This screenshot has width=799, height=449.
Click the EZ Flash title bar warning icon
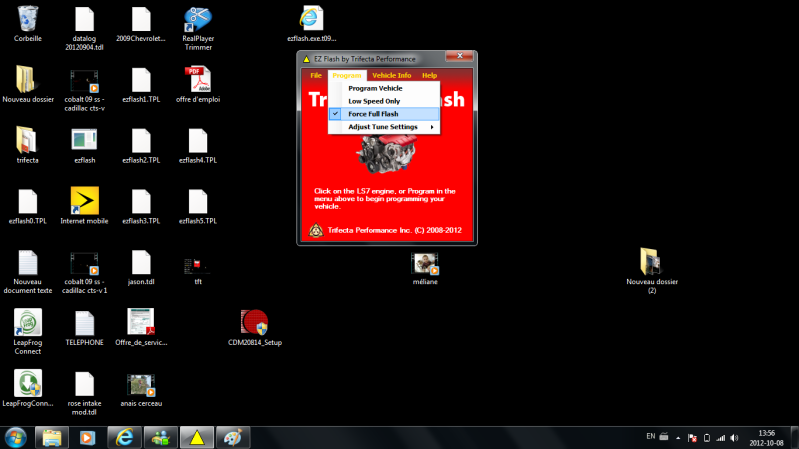(x=306, y=59)
